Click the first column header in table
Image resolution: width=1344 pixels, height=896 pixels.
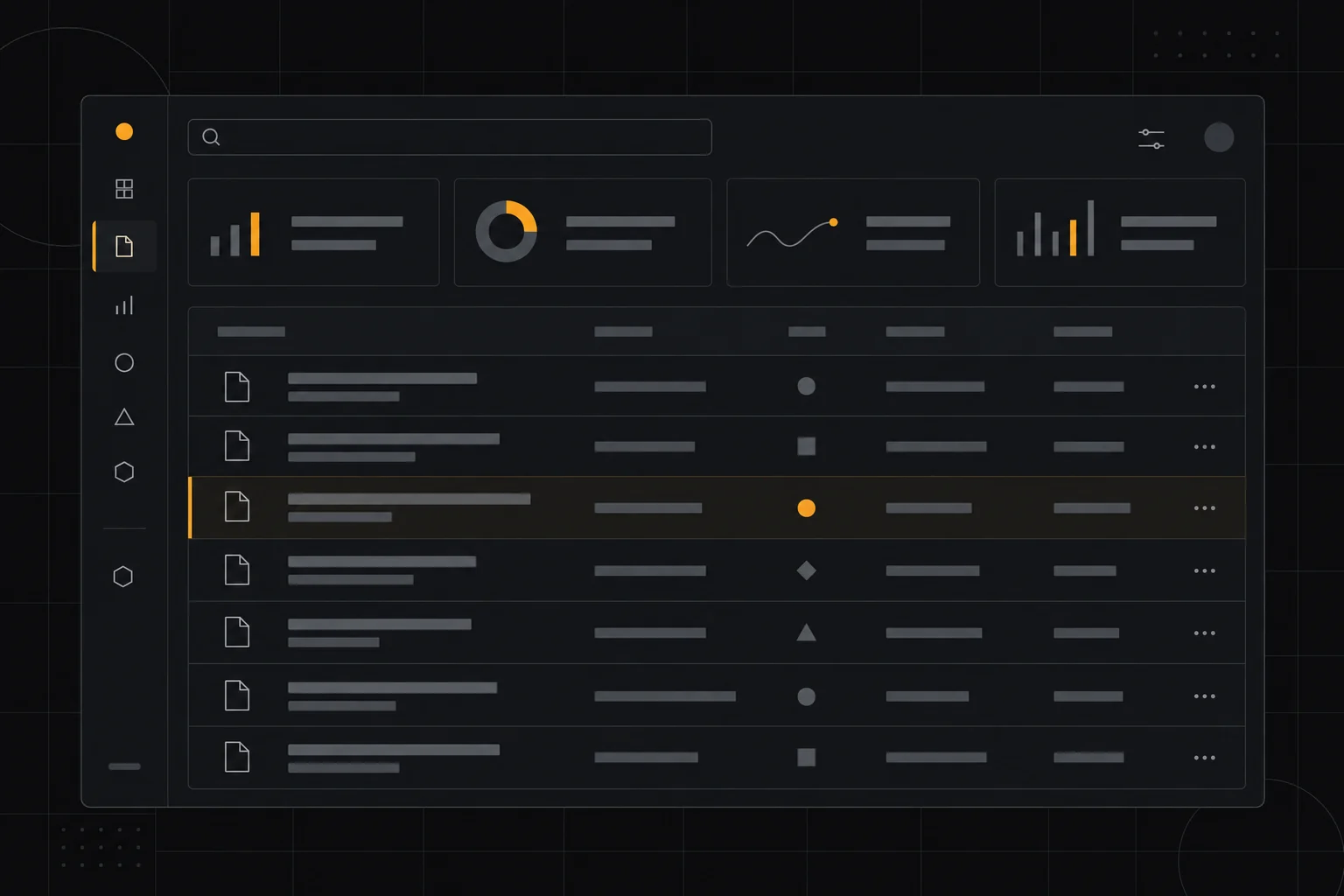[x=251, y=332]
